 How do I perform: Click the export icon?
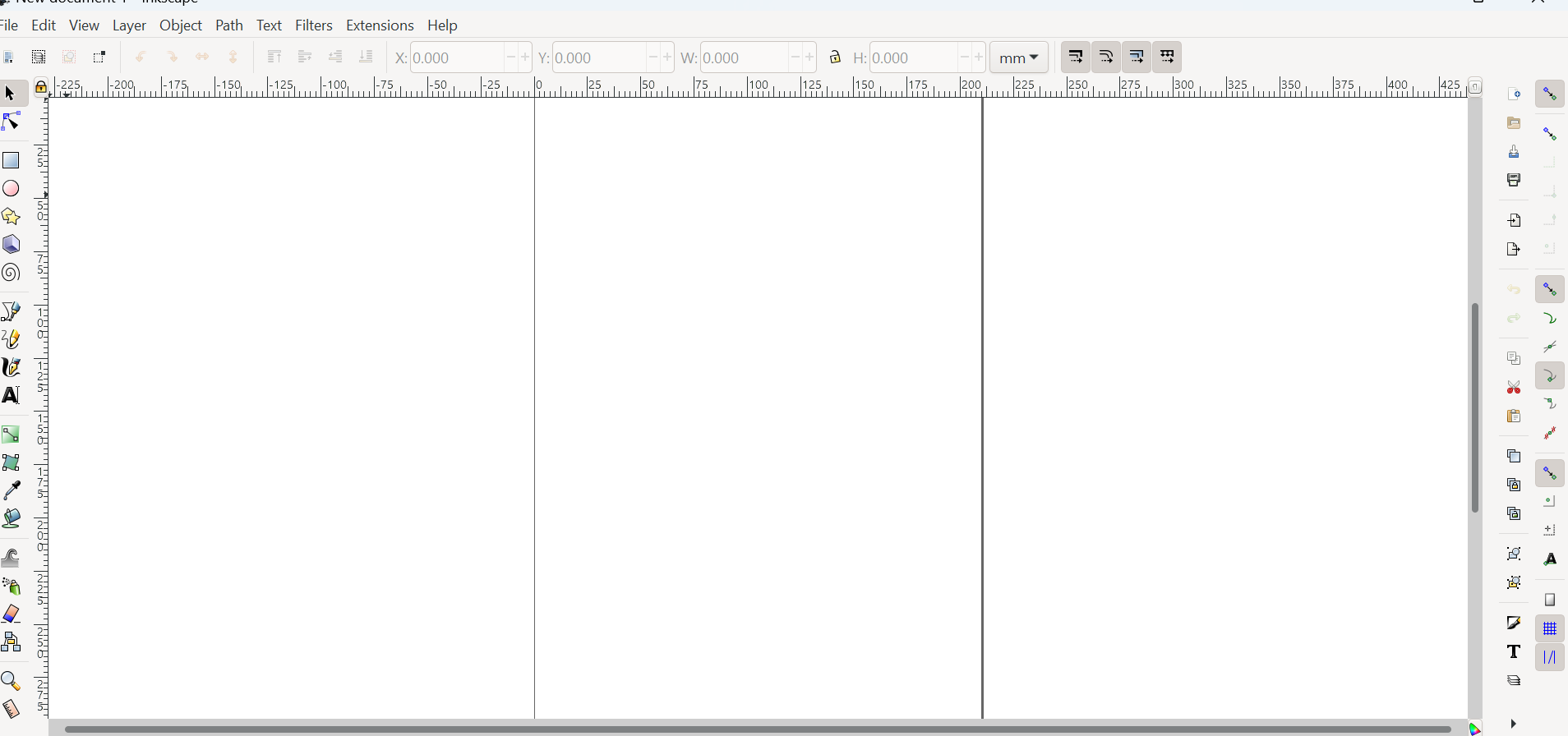click(x=1514, y=250)
